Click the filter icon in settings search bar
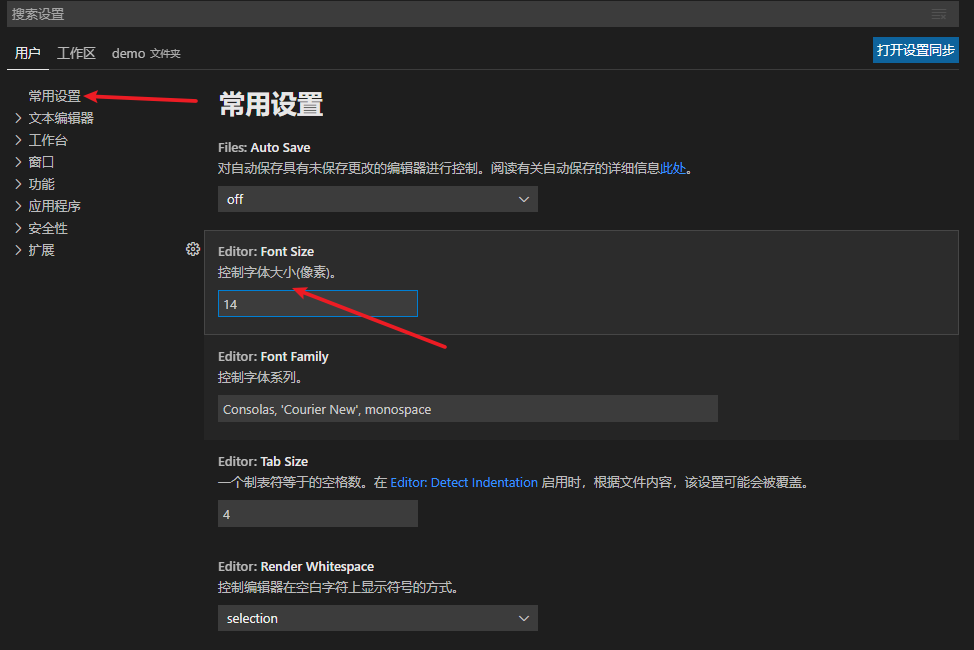 coord(938,14)
